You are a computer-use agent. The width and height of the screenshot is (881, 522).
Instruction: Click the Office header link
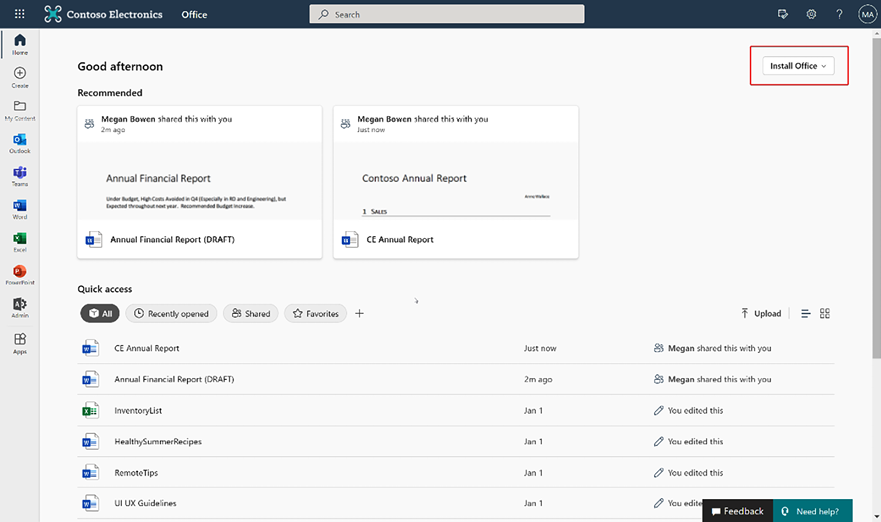pos(194,15)
